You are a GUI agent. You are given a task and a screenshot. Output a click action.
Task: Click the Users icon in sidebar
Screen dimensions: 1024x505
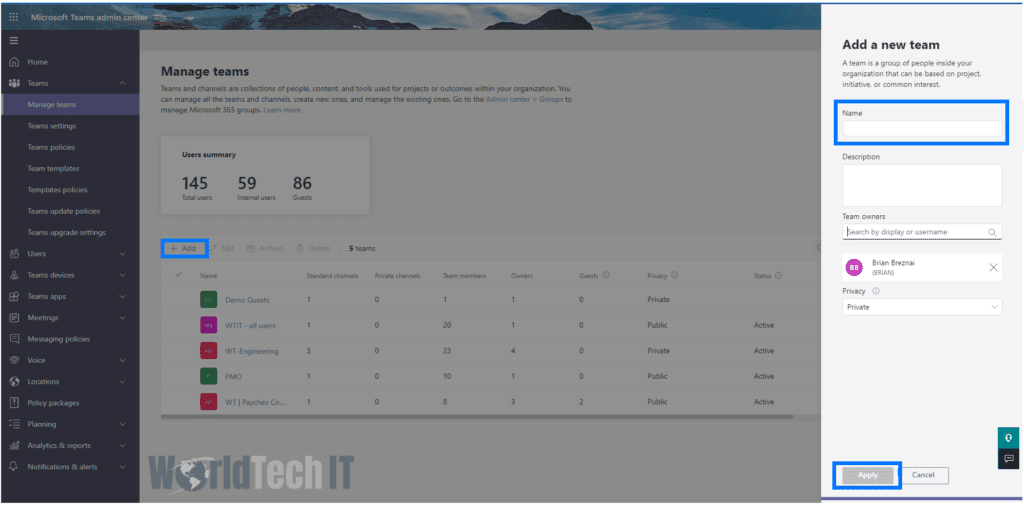pyautogui.click(x=14, y=254)
